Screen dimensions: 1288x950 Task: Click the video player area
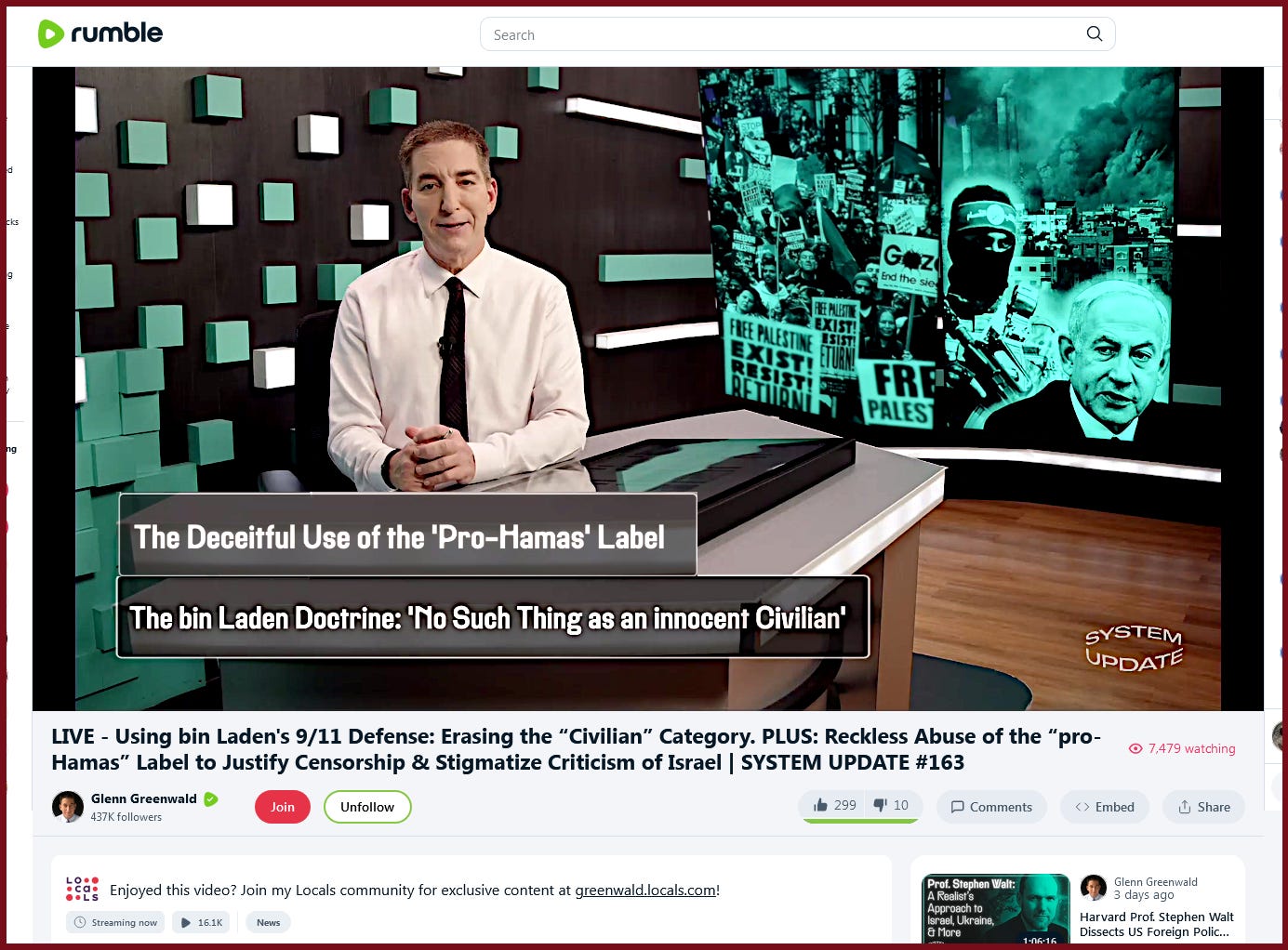[x=647, y=389]
